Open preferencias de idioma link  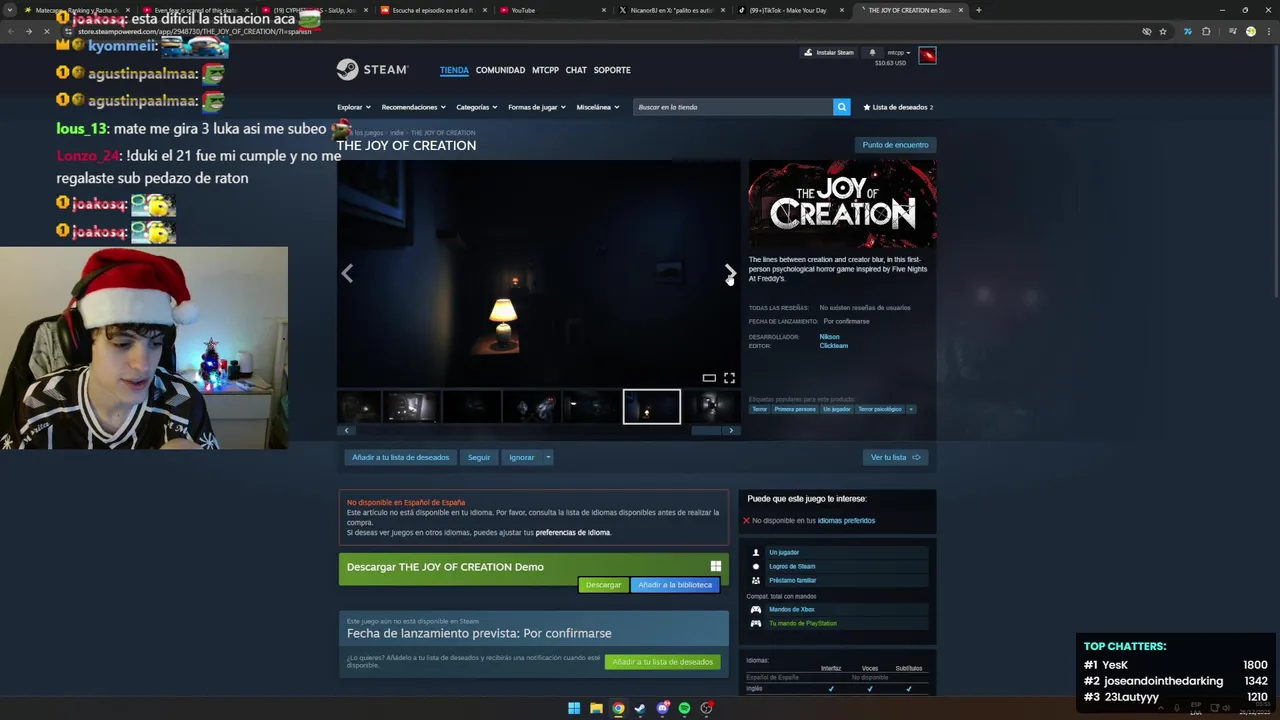tap(572, 532)
